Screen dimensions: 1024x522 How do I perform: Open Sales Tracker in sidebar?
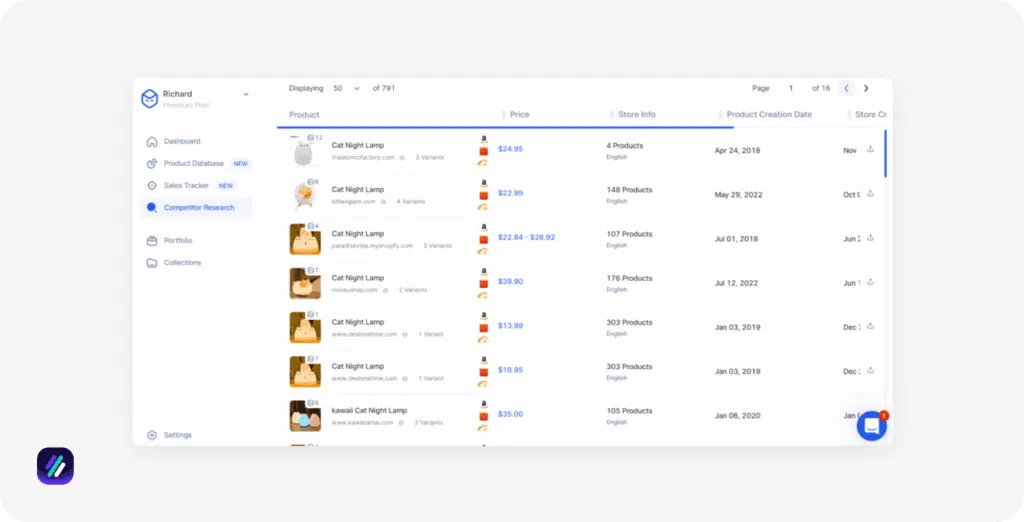click(x=186, y=186)
